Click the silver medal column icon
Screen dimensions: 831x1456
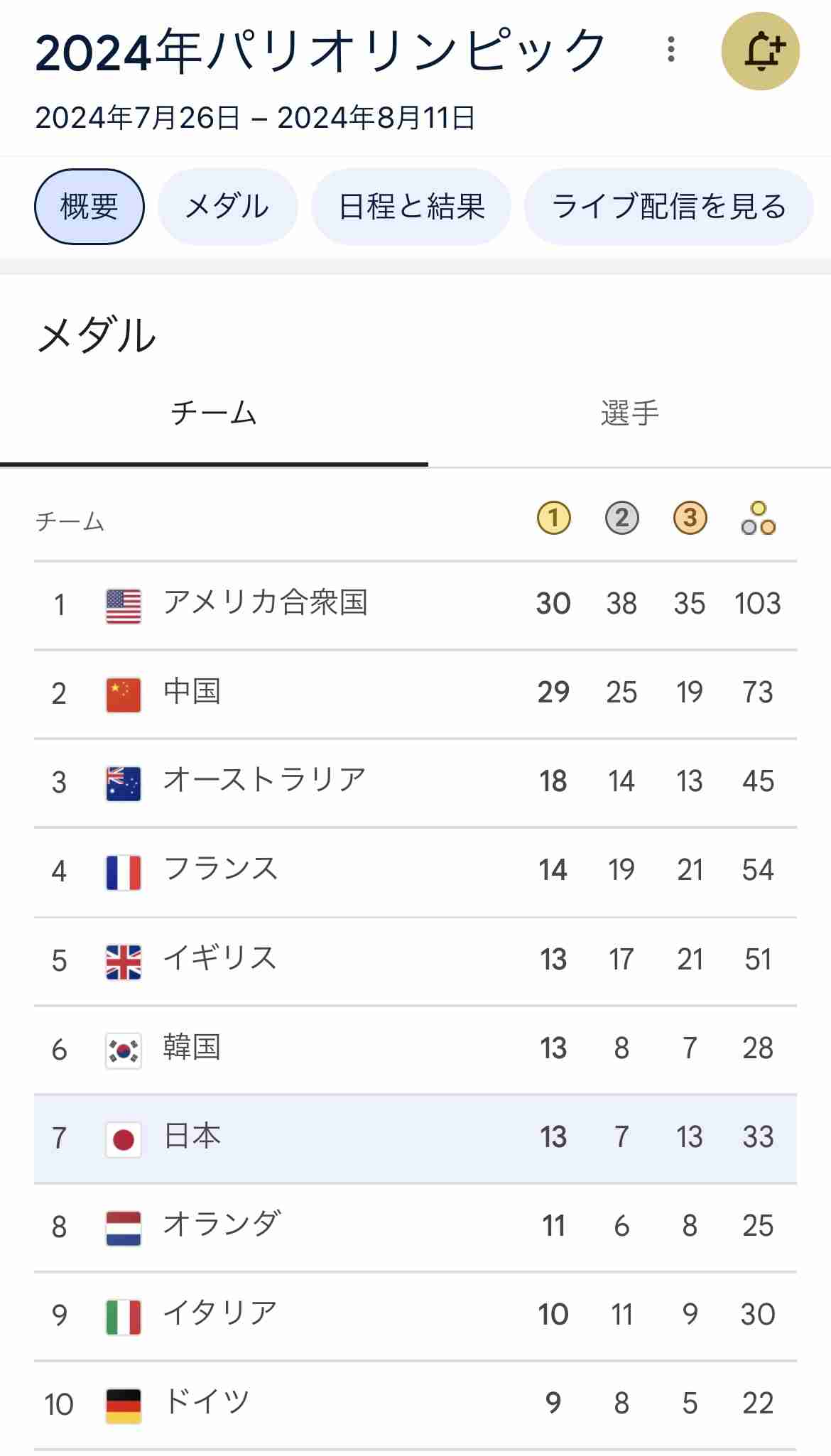[x=621, y=517]
